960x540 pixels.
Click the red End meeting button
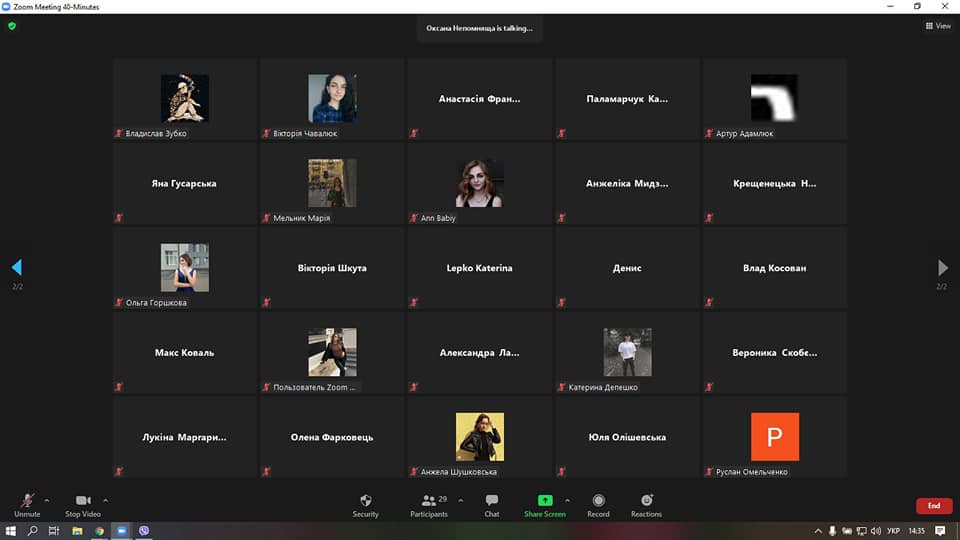933,506
